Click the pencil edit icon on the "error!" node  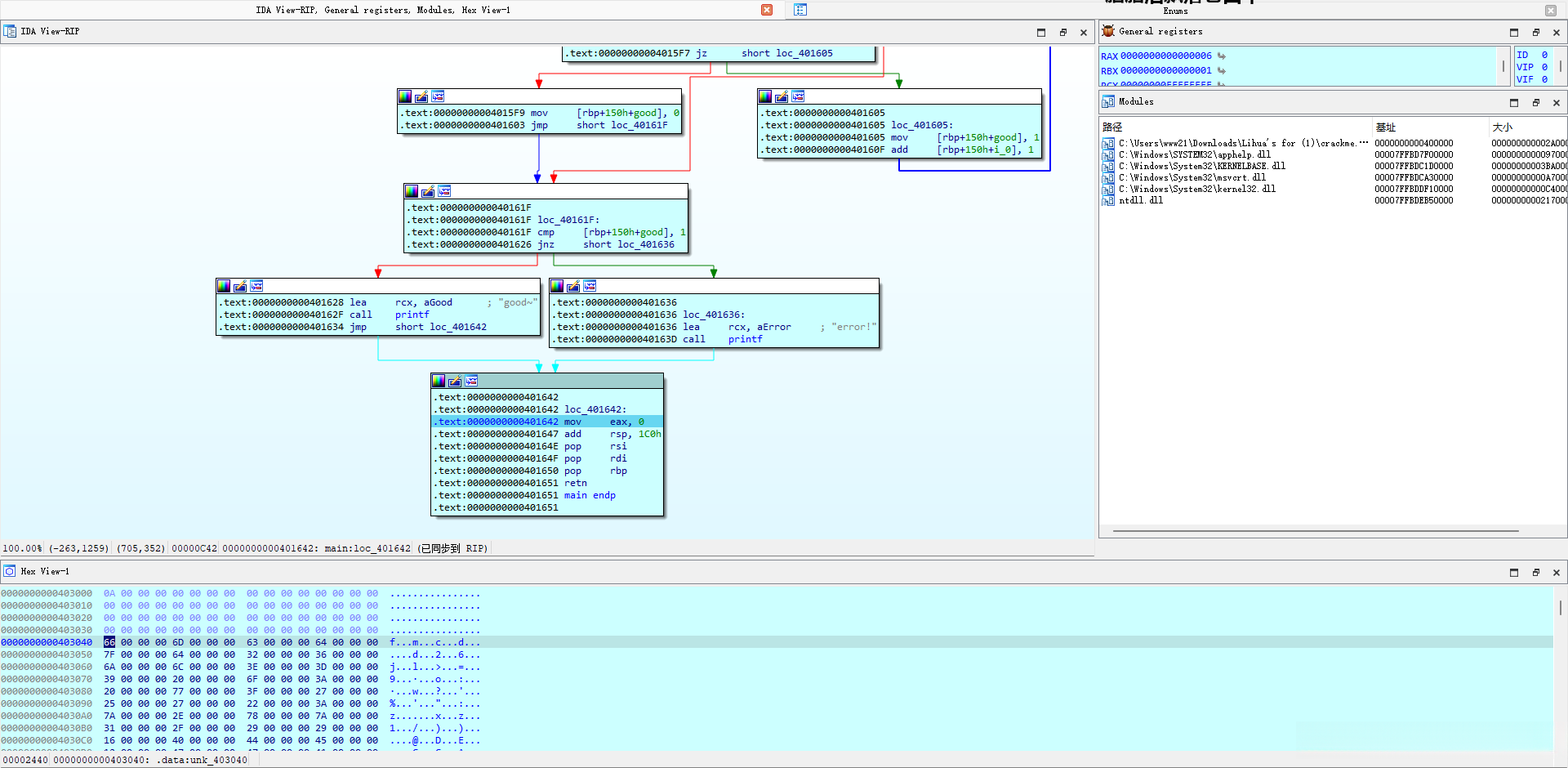(573, 286)
